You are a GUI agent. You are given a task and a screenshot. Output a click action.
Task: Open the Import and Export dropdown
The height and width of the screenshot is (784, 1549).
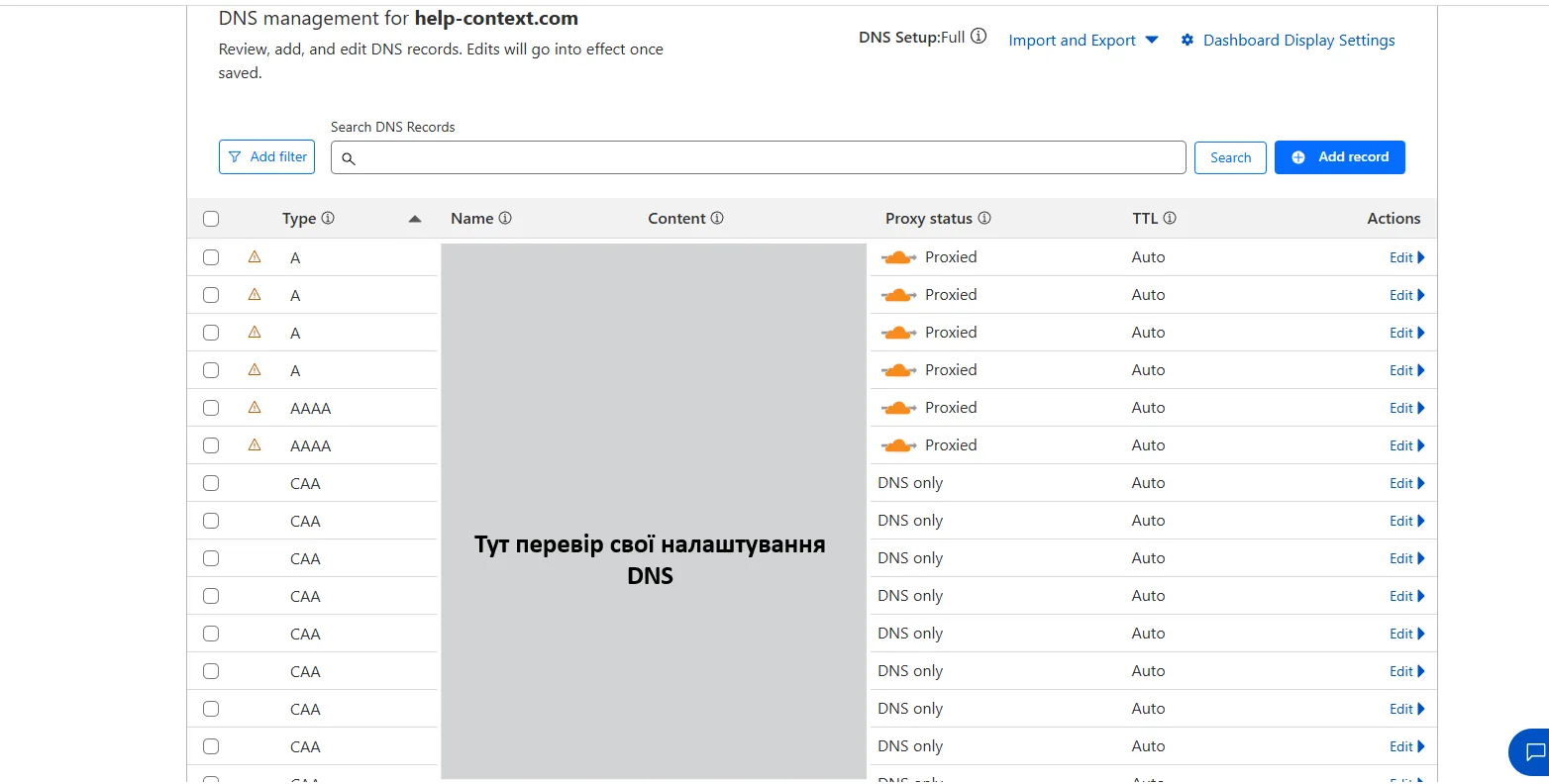coord(1084,41)
